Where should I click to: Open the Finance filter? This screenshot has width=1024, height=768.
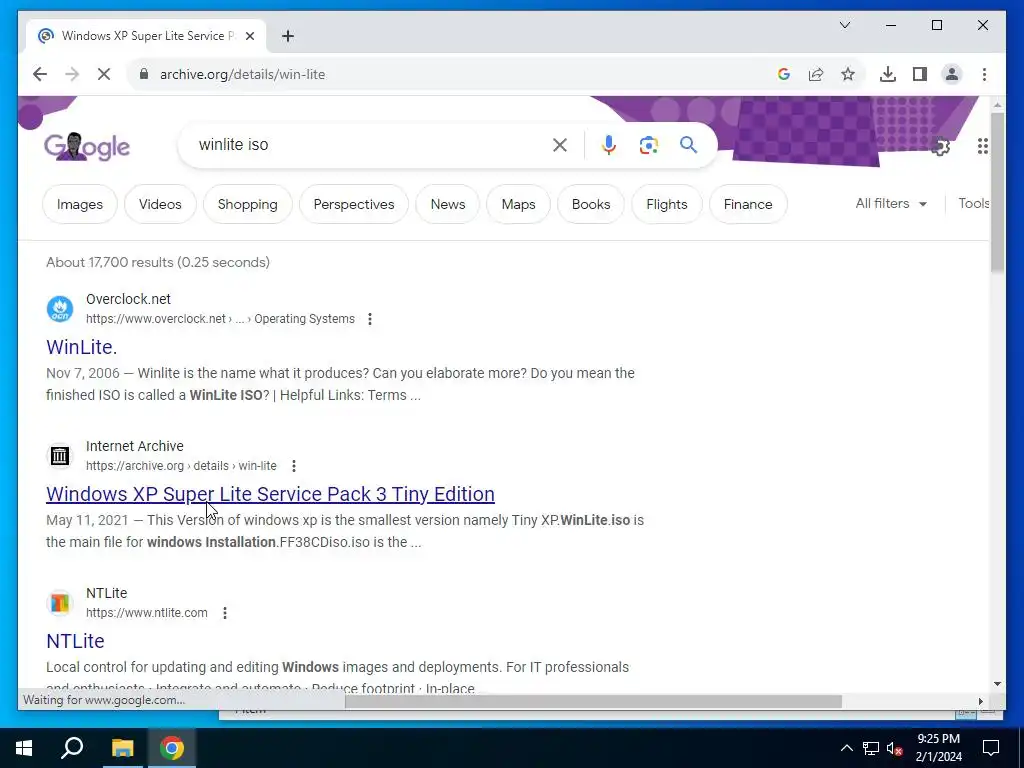(x=748, y=204)
